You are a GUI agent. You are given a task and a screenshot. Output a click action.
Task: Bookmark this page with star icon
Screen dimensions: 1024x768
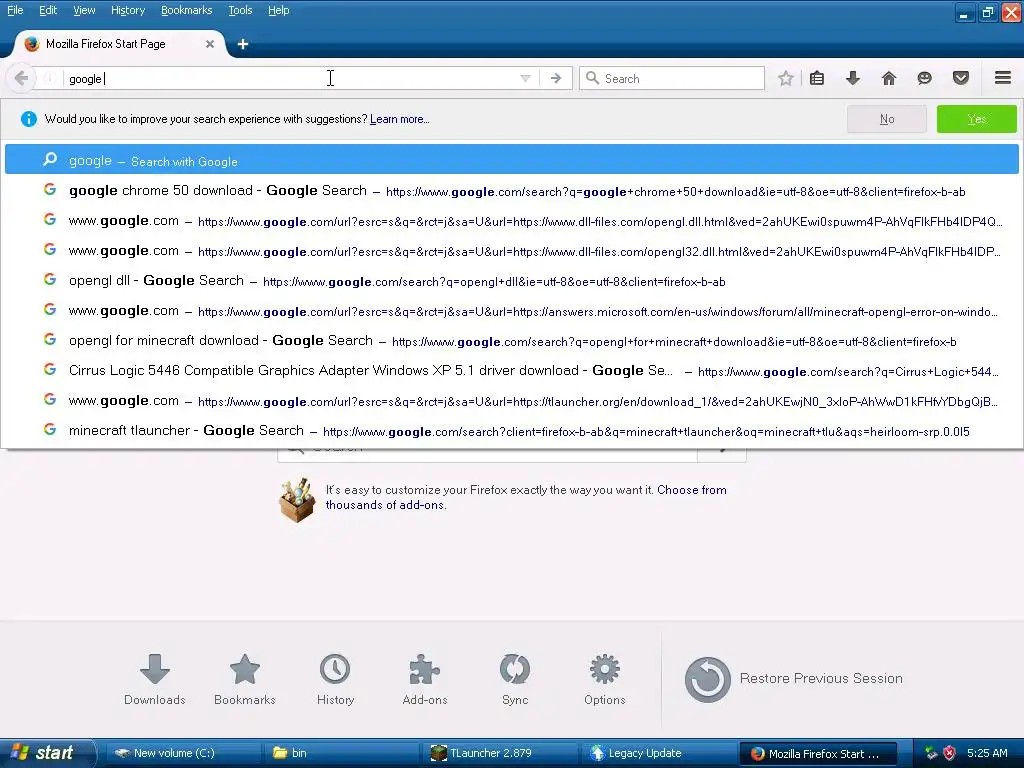[x=786, y=78]
